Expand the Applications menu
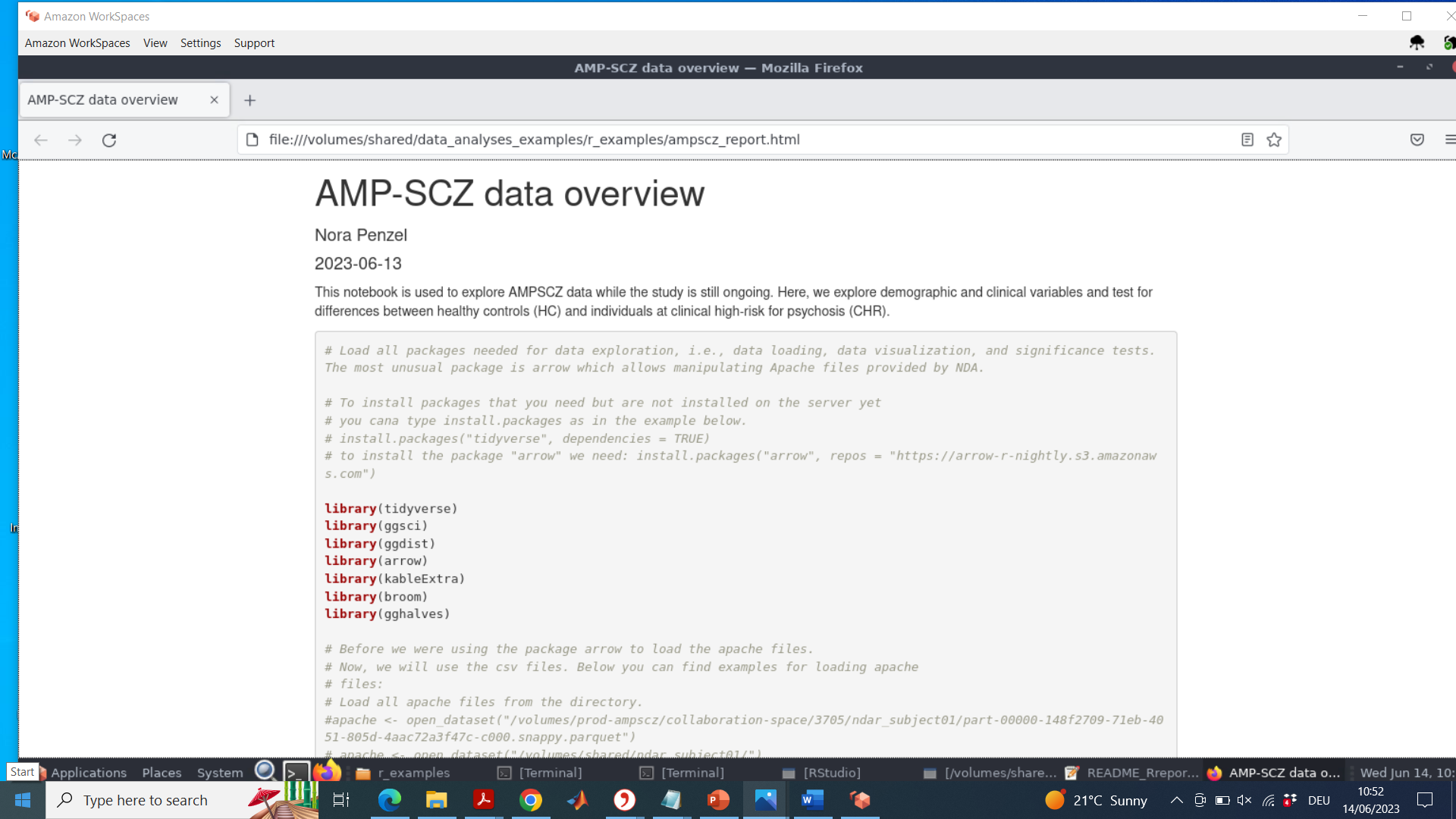Screen dimensions: 1456x819 [88, 772]
